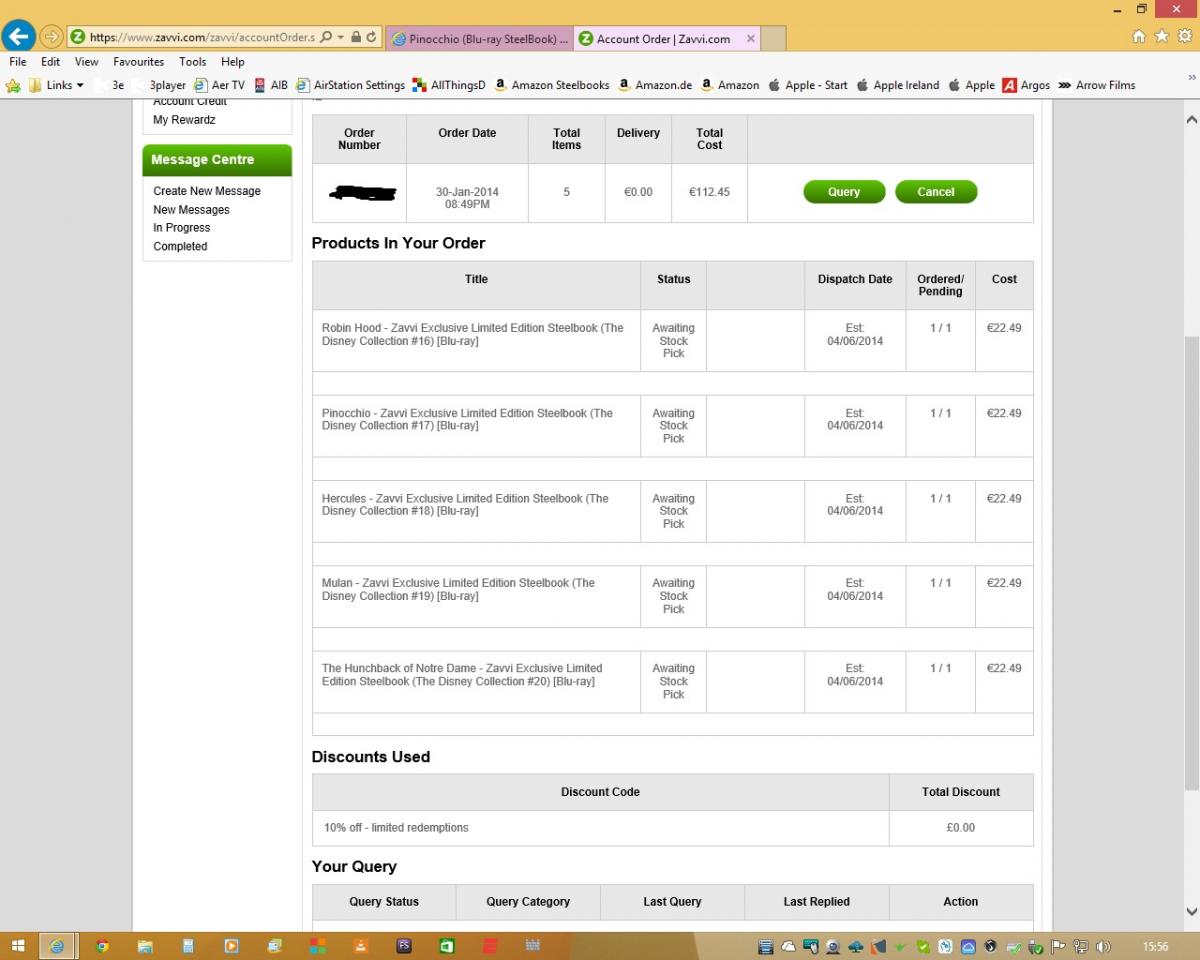1200x960 pixels.
Task: Open the green Excel-style taskbar icon
Action: click(x=447, y=946)
